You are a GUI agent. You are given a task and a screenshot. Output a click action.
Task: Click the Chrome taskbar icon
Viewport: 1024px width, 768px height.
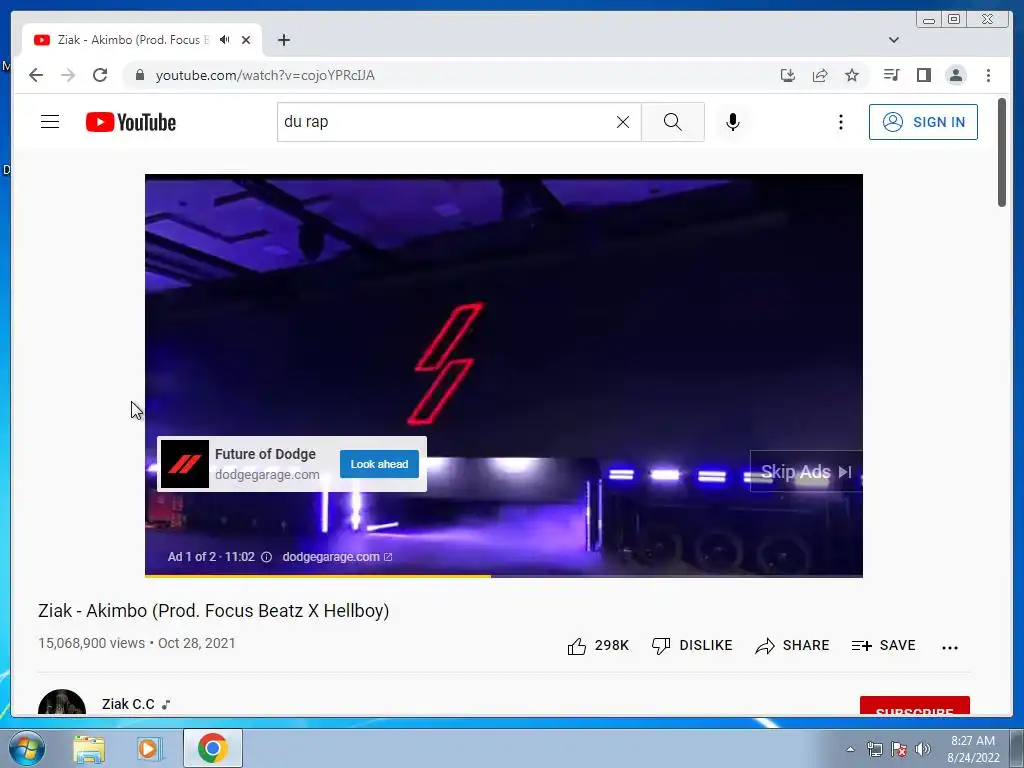[213, 748]
